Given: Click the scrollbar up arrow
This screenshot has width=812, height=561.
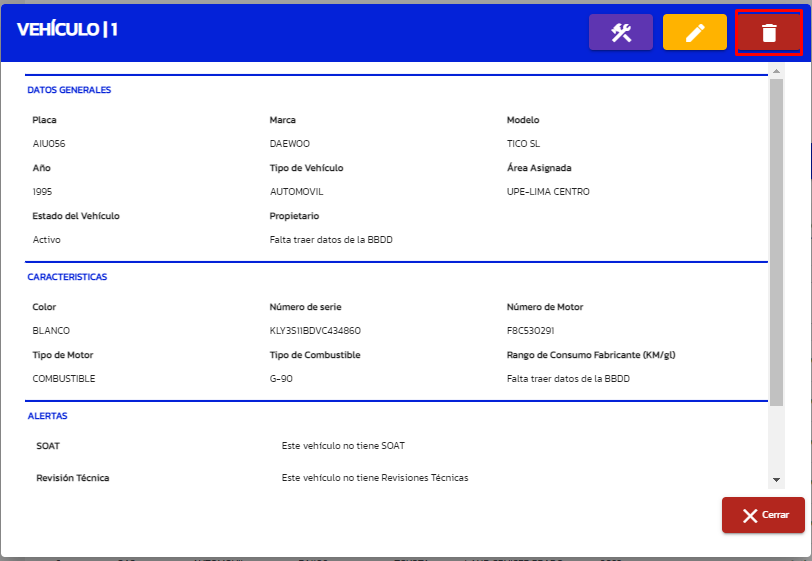Looking at the screenshot, I should (777, 72).
